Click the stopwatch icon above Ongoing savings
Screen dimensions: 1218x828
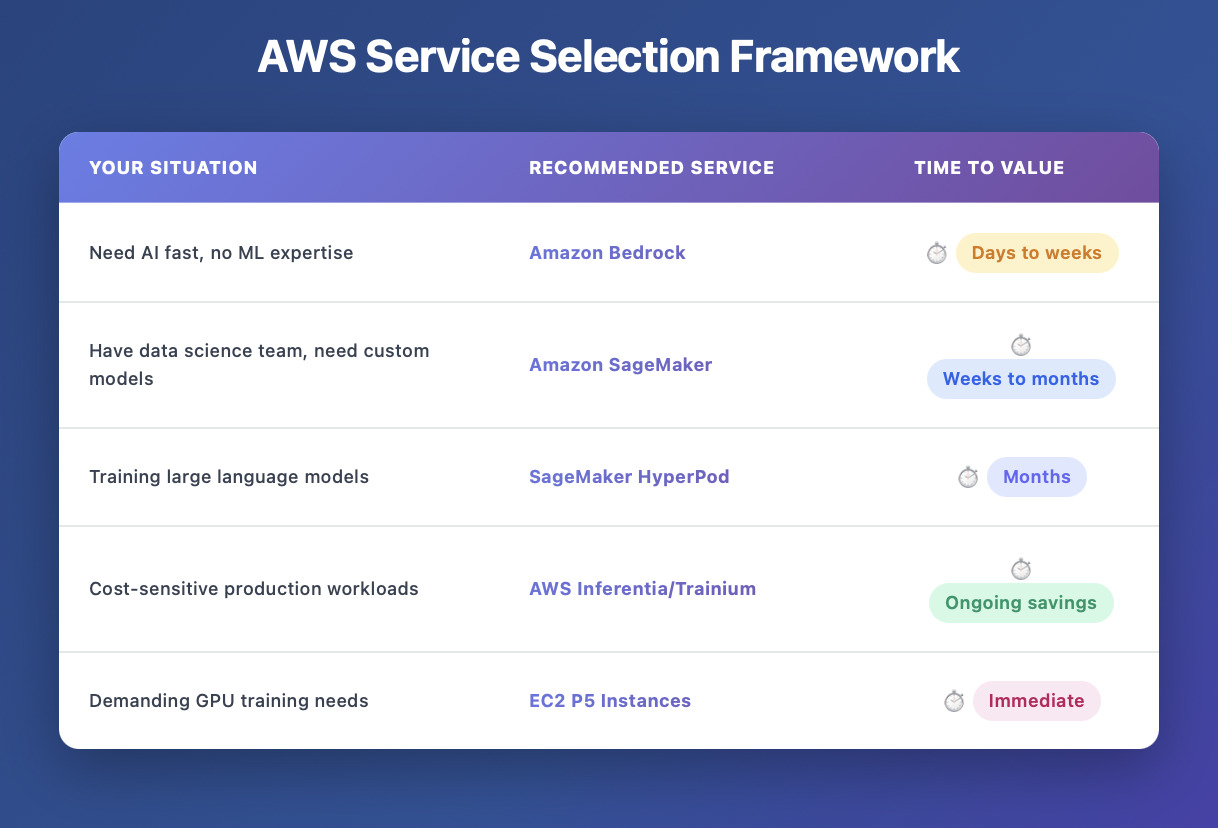(x=1020, y=570)
